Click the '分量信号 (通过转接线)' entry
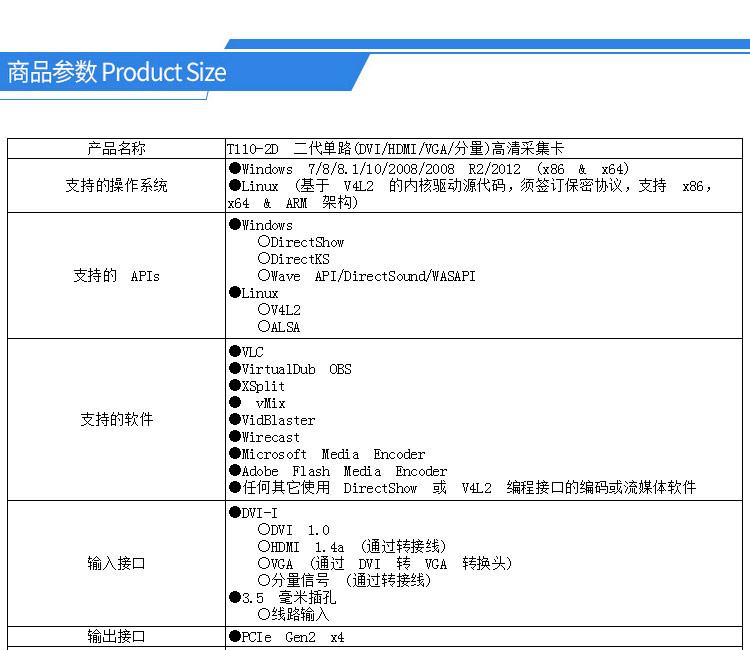750x650 pixels. [344, 580]
